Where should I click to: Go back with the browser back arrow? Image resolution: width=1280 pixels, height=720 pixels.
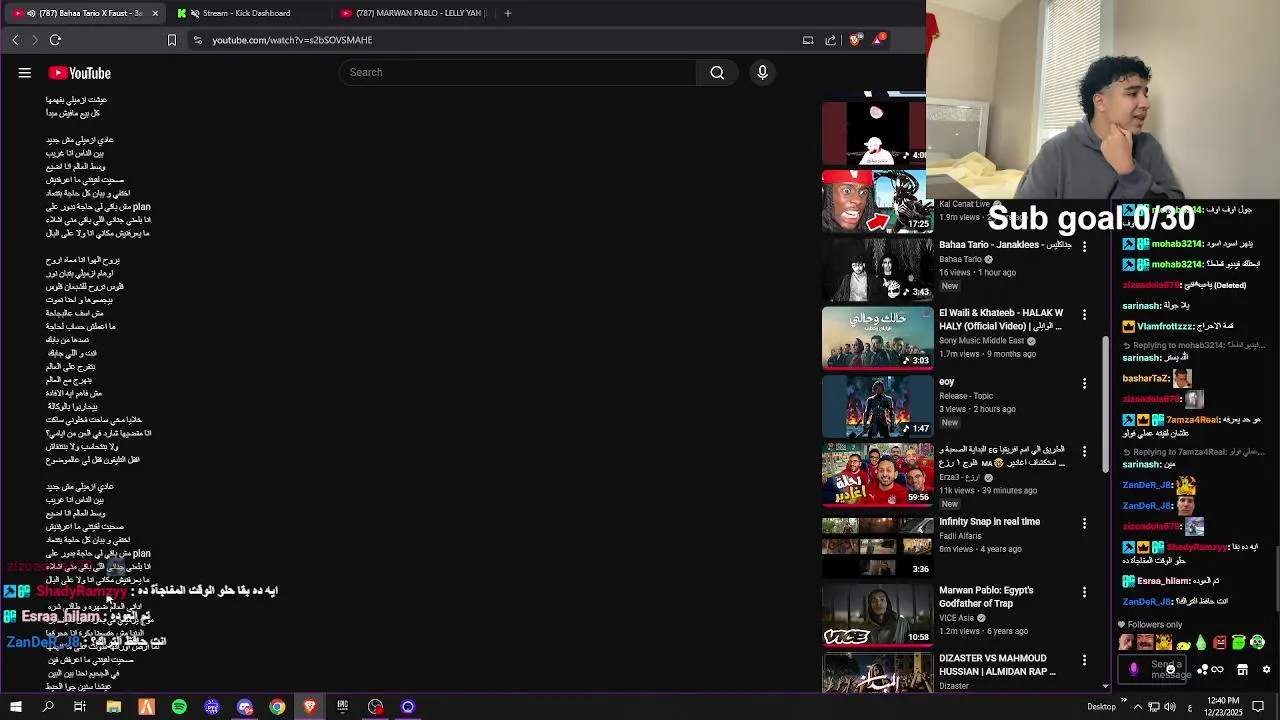pos(15,40)
